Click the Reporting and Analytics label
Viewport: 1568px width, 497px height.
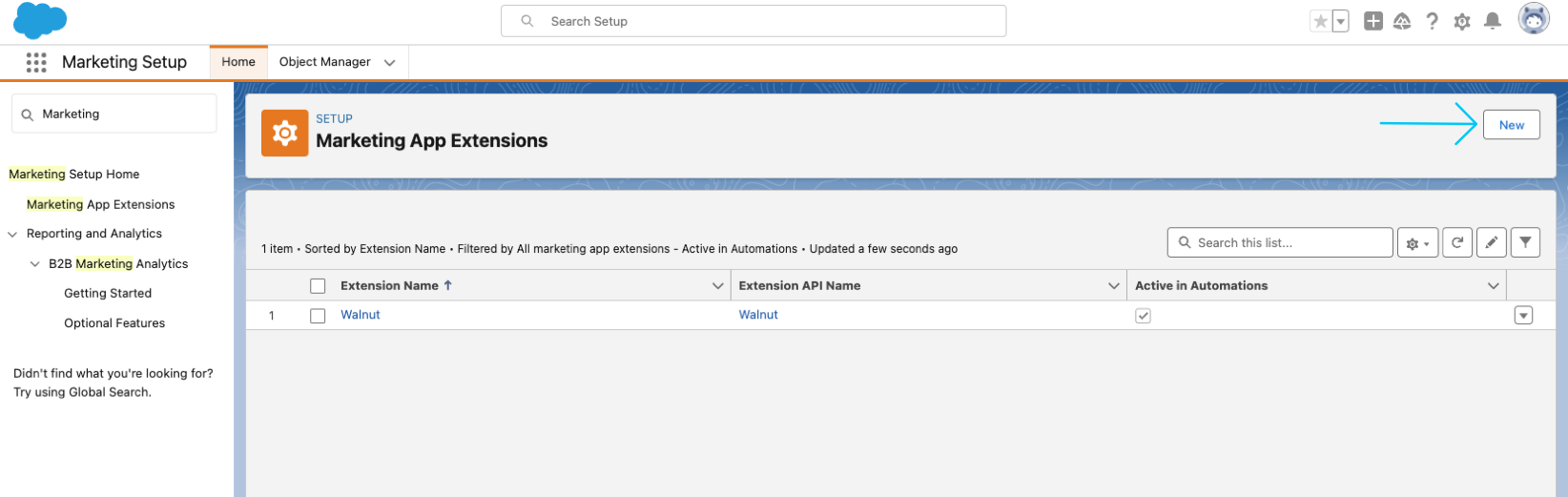(94, 234)
